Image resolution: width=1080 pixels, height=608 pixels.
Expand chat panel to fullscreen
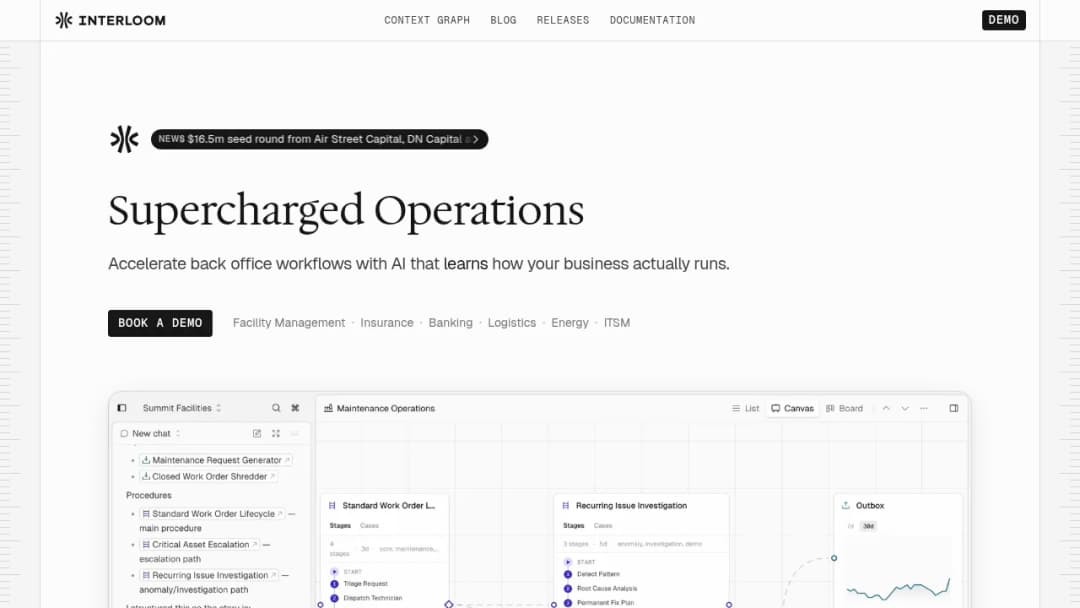tap(276, 433)
